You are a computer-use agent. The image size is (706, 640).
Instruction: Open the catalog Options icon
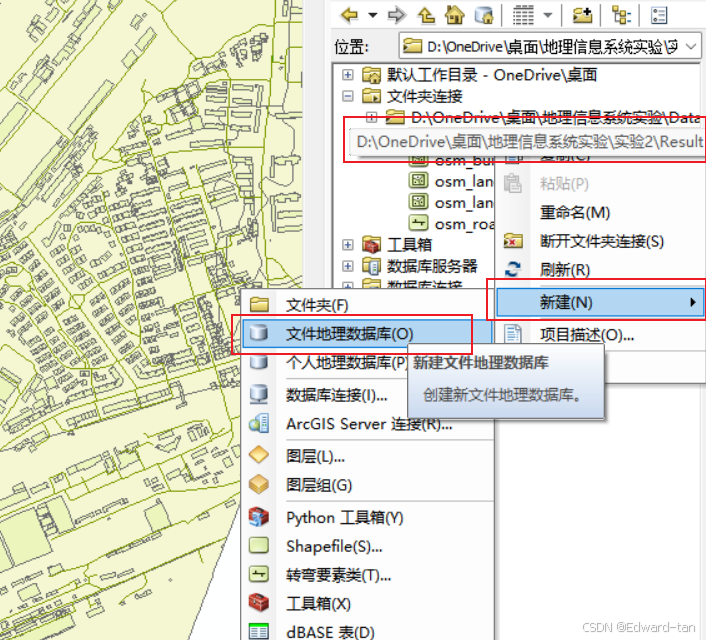(x=659, y=15)
